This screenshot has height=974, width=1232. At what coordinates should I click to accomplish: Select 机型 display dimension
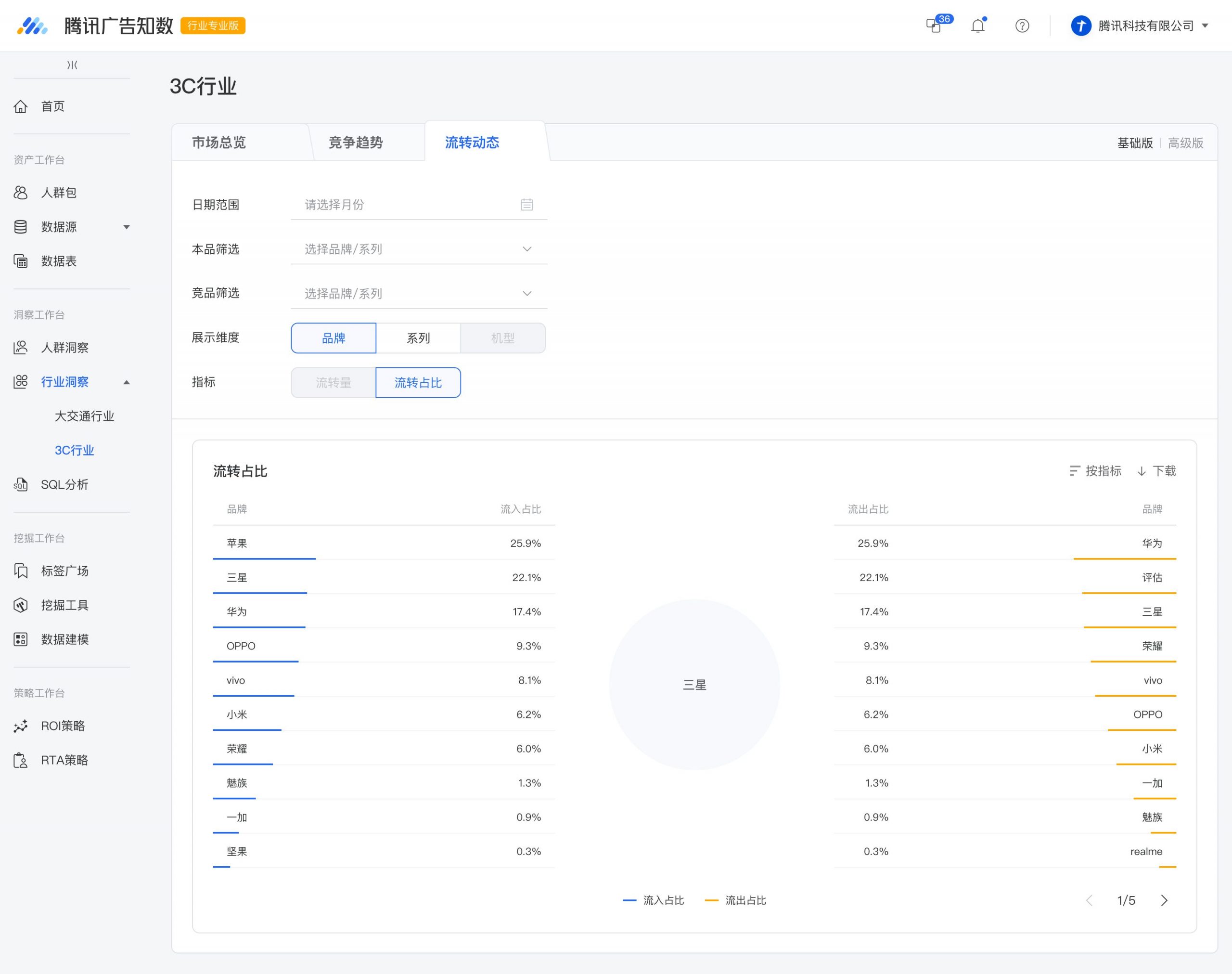coord(502,338)
